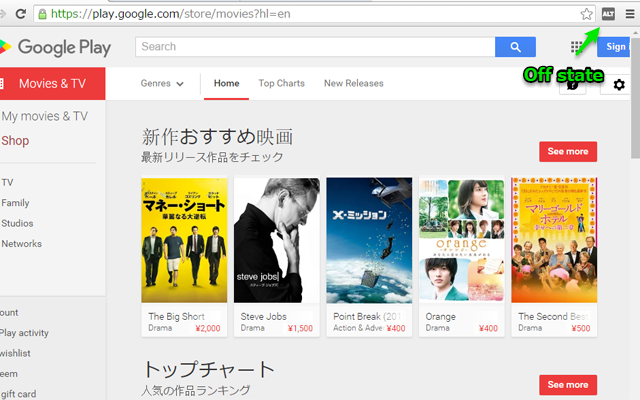Screen dimensions: 640x400
Task: Focus the Search input field
Action: coord(315,47)
